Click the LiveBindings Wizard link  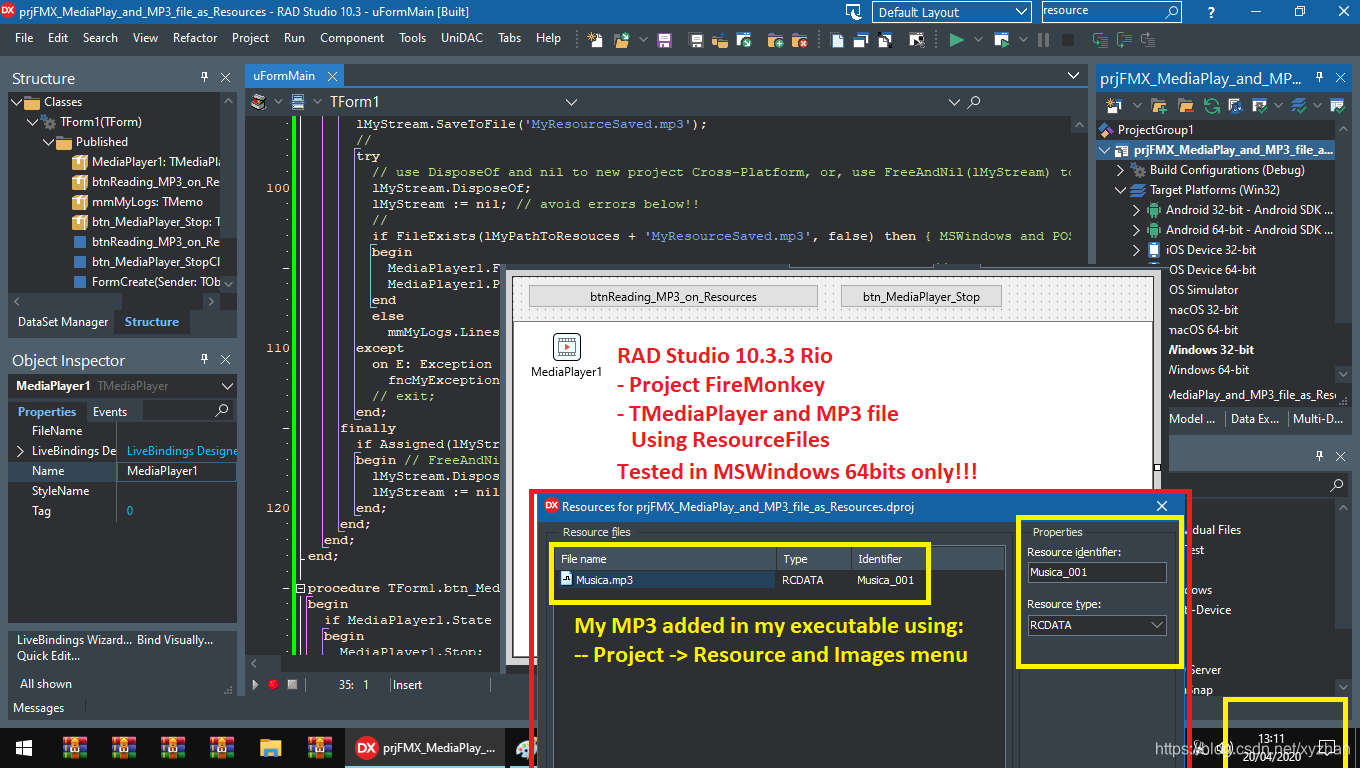(x=73, y=640)
